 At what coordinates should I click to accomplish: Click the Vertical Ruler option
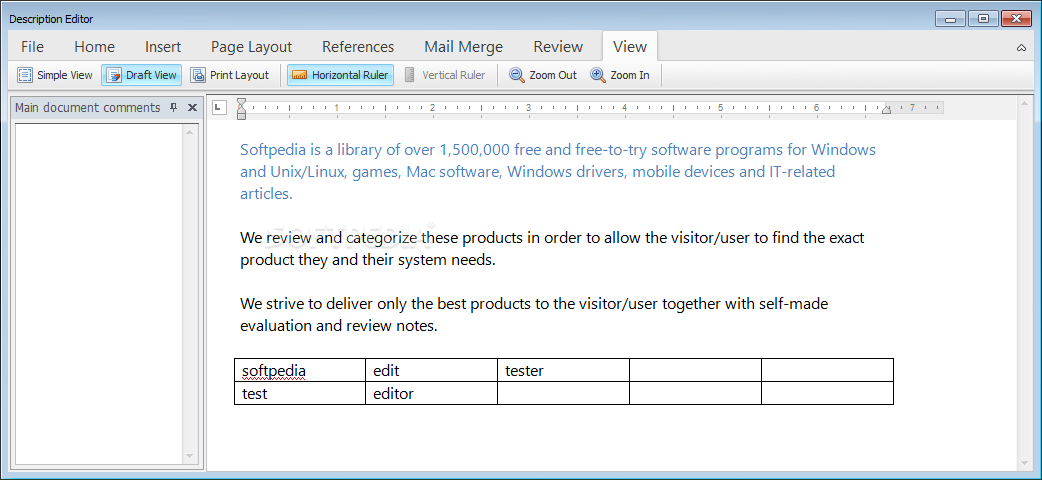click(x=445, y=75)
